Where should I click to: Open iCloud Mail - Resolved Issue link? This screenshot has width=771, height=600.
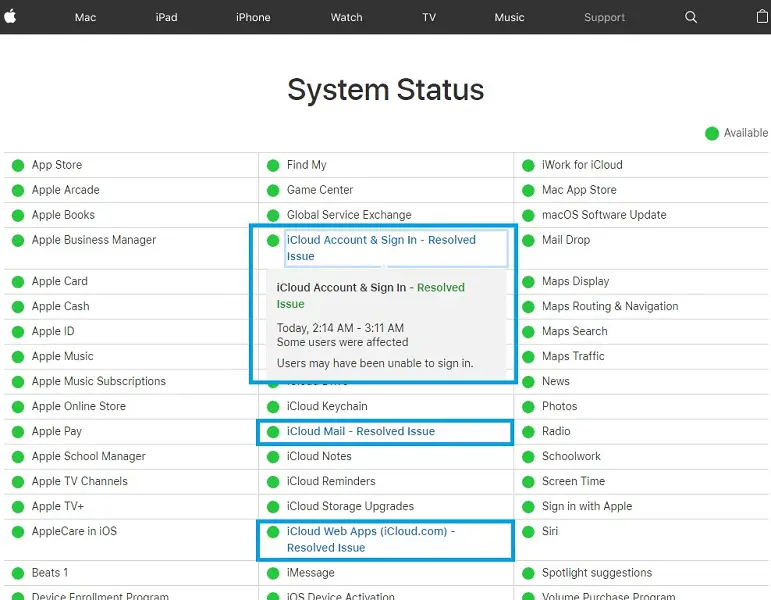point(361,432)
